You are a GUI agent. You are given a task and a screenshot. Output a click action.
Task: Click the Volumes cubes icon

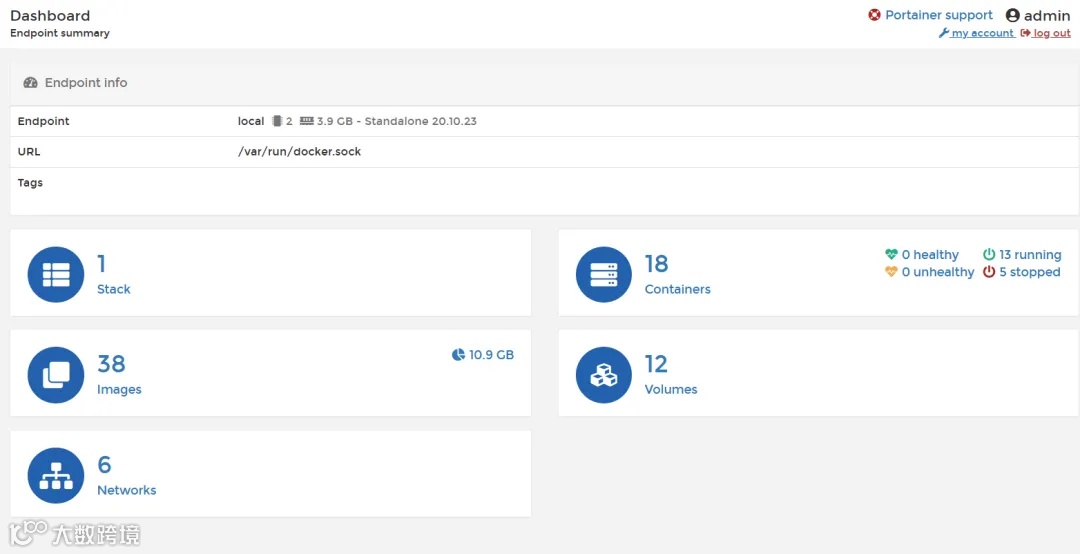[603, 375]
